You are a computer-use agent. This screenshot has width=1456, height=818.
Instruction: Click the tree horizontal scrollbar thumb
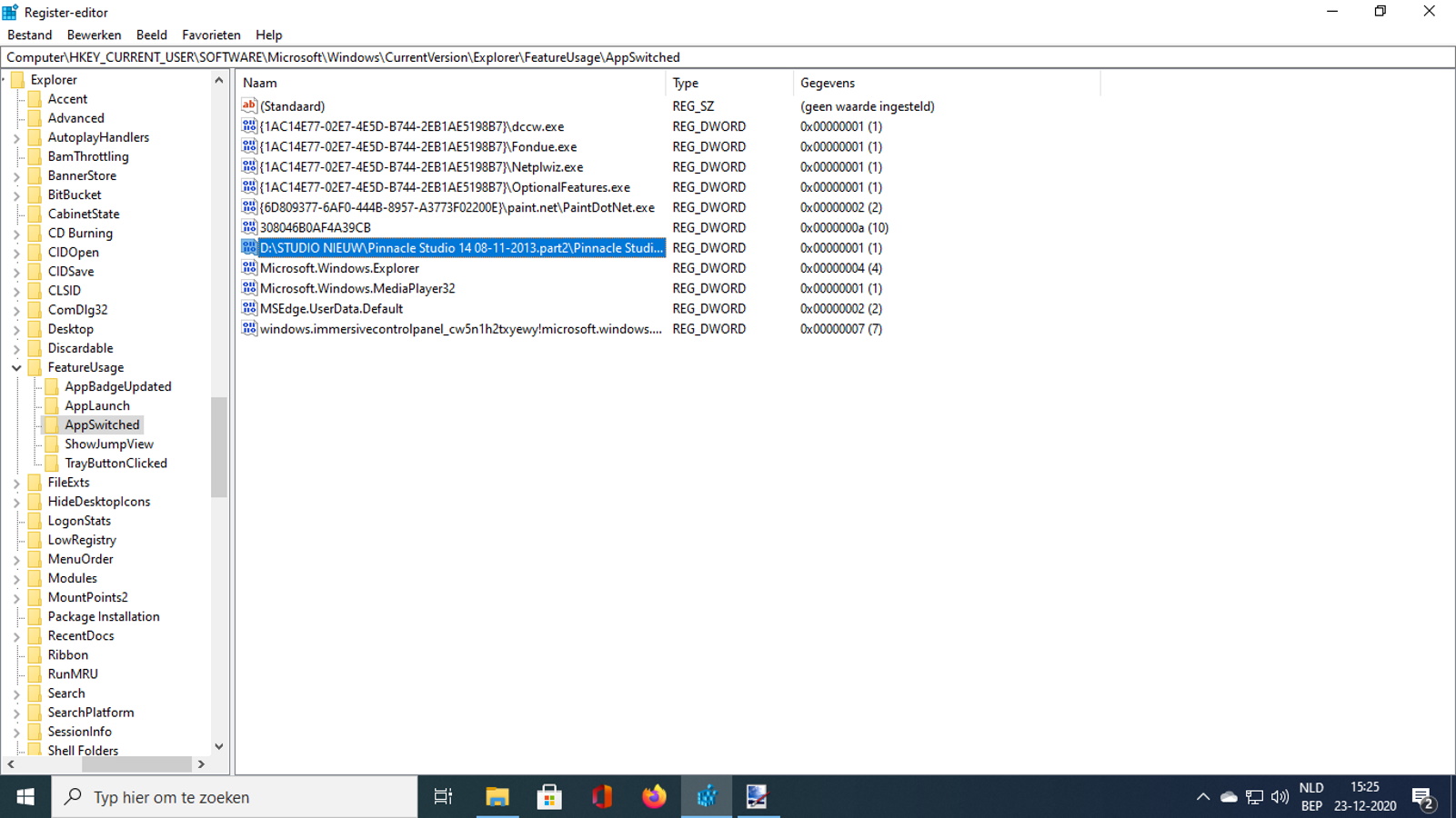coord(136,764)
